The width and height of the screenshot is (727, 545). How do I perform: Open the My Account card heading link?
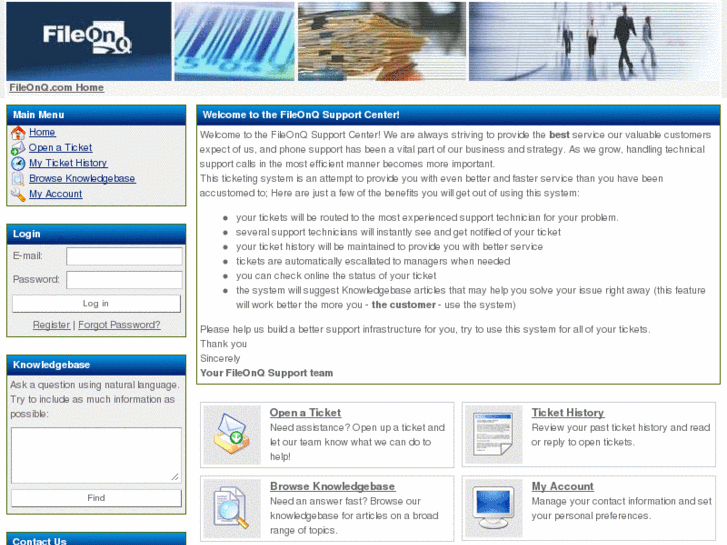point(562,486)
